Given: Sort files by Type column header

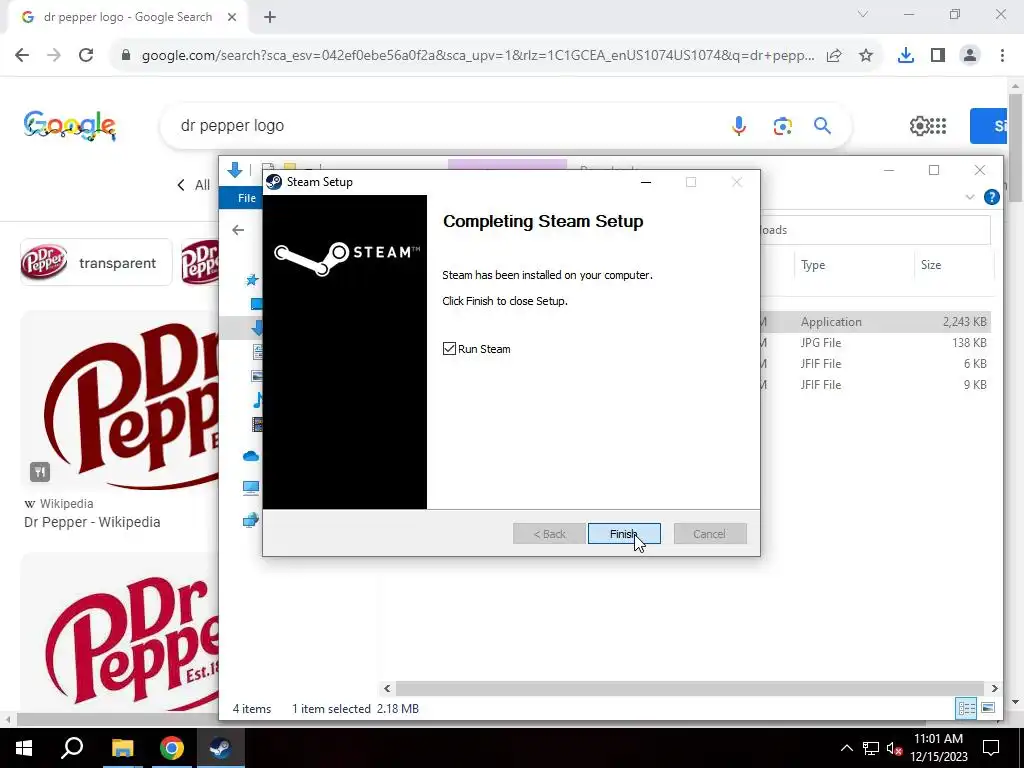Looking at the screenshot, I should pyautogui.click(x=813, y=264).
